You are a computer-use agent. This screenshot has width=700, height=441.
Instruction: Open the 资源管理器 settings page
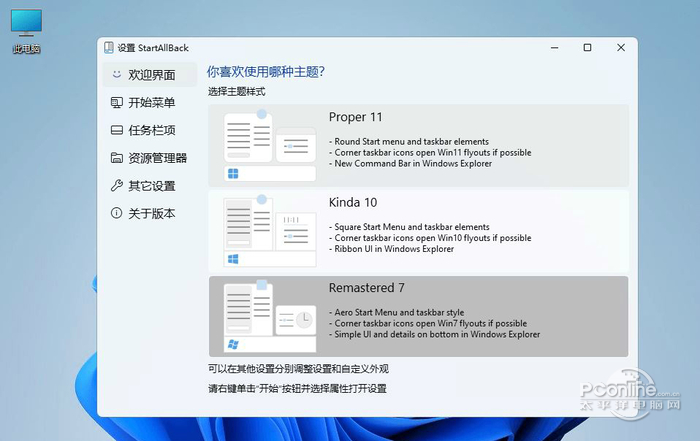150,158
